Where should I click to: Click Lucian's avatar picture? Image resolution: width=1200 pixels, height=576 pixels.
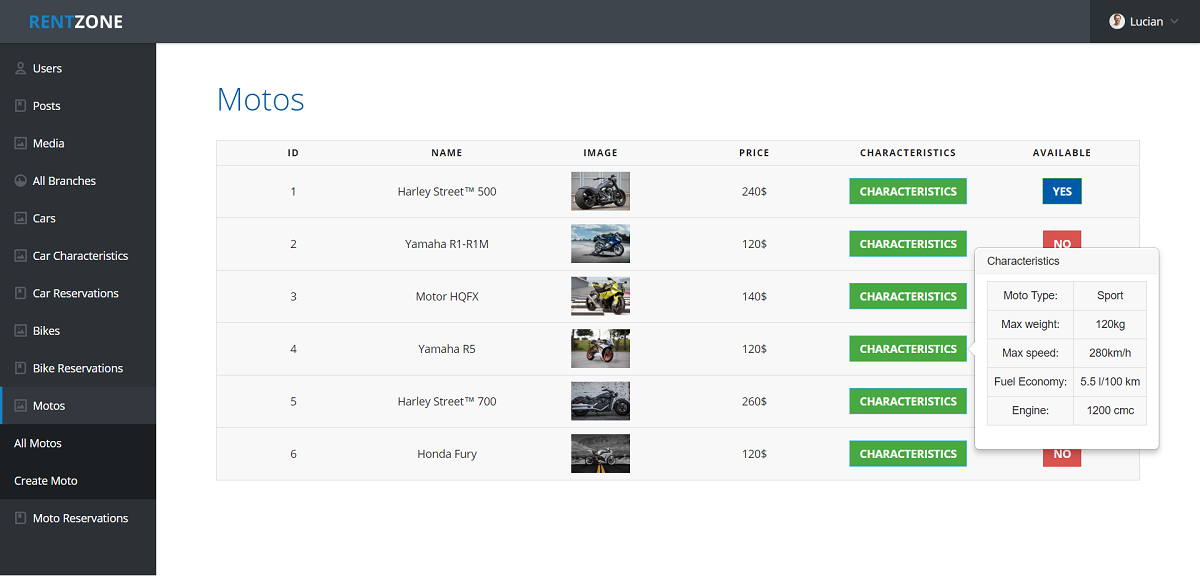1117,21
